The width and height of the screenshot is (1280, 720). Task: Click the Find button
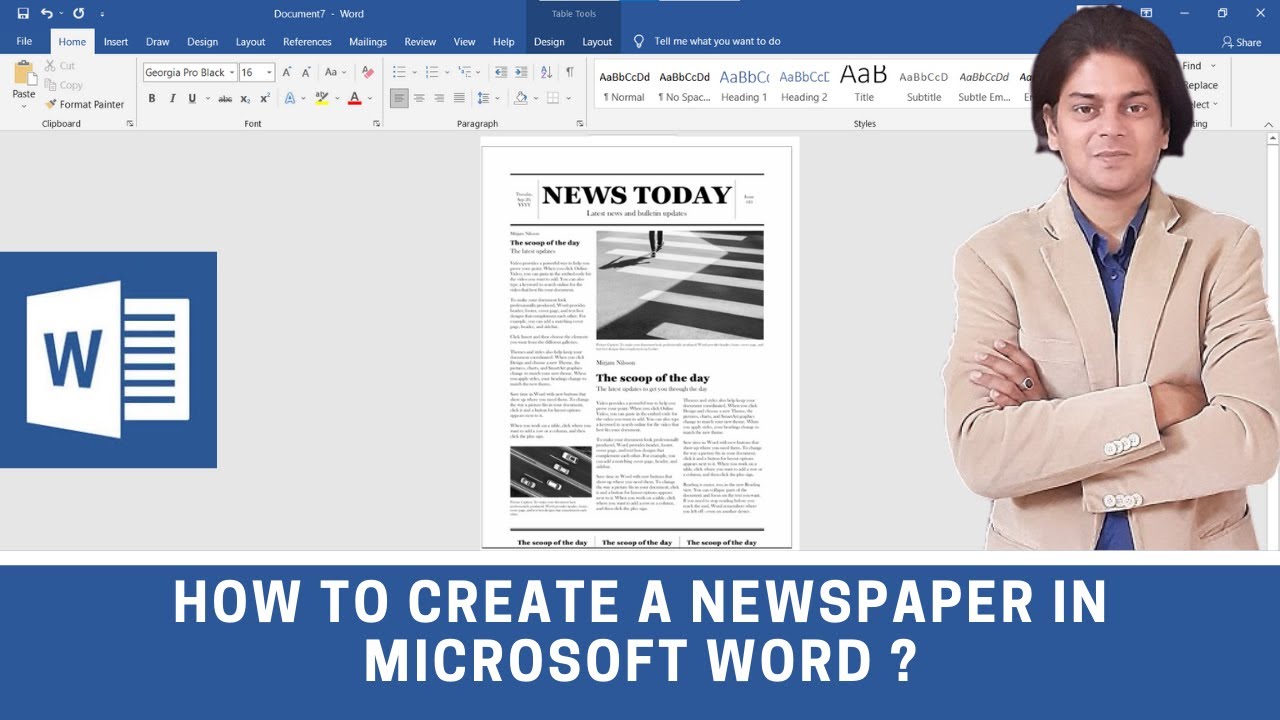(x=1192, y=66)
